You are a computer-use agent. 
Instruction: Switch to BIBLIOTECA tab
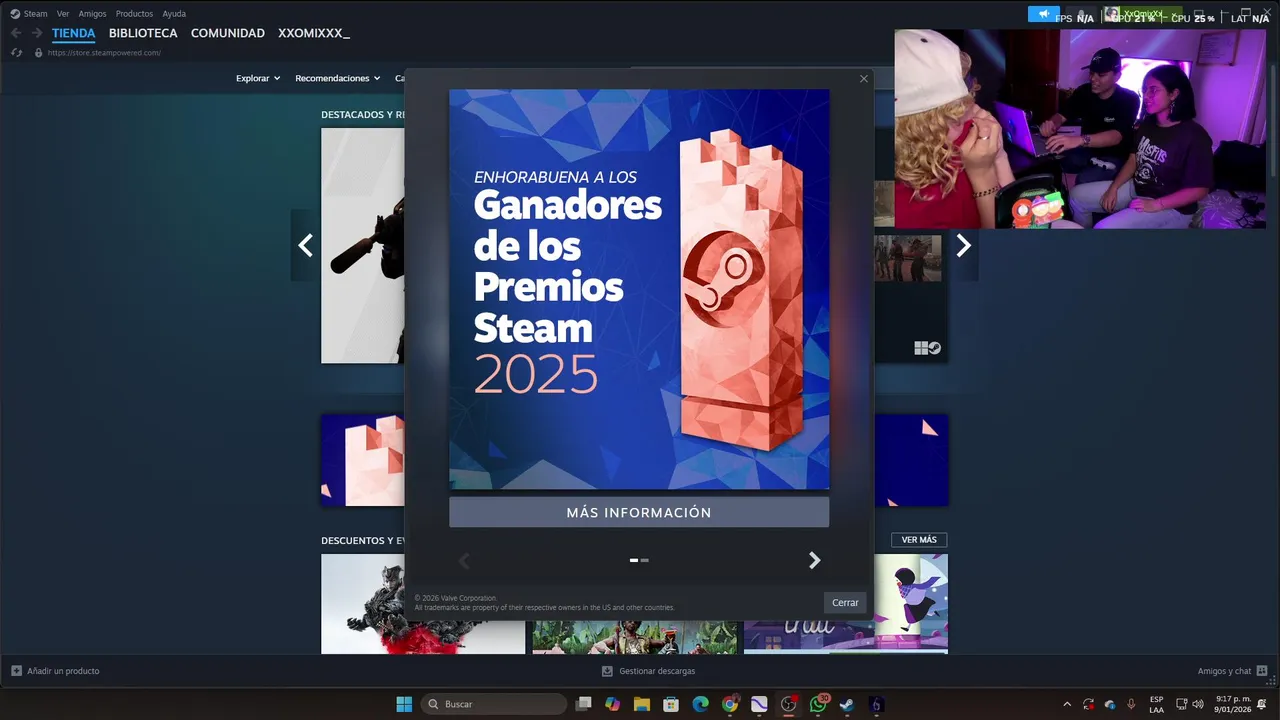point(143,33)
